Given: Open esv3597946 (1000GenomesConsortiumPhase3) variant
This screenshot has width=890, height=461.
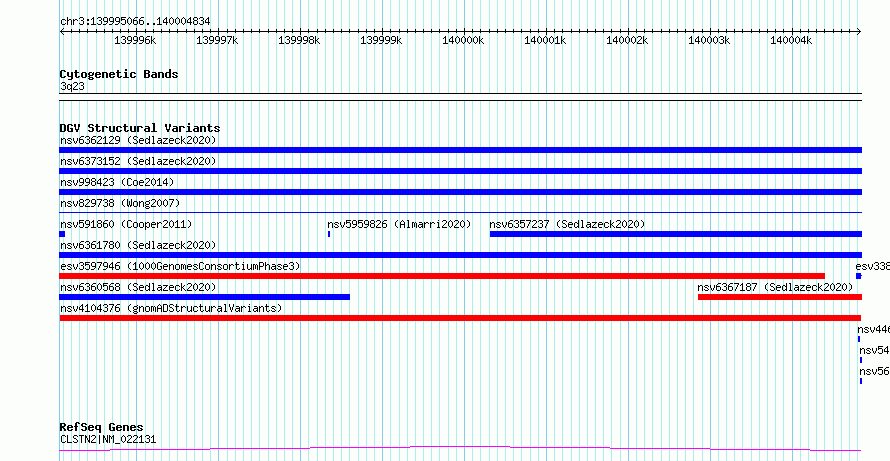Looking at the screenshot, I should pyautogui.click(x=180, y=266).
